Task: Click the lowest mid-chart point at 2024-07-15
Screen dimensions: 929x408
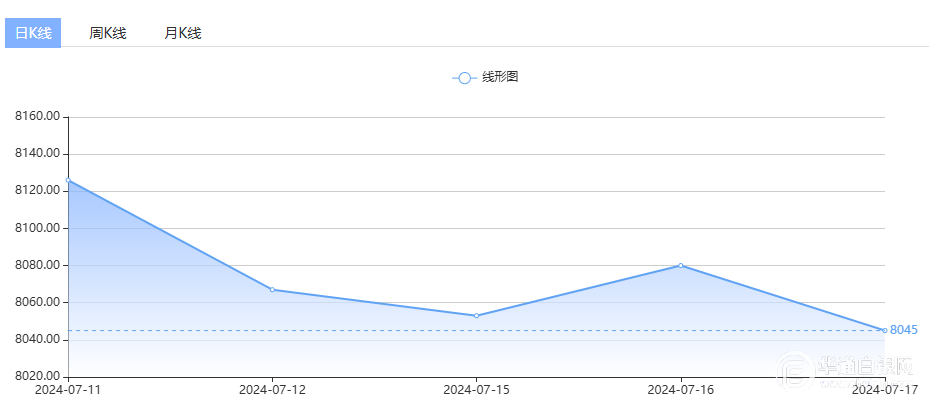Action: pos(476,316)
